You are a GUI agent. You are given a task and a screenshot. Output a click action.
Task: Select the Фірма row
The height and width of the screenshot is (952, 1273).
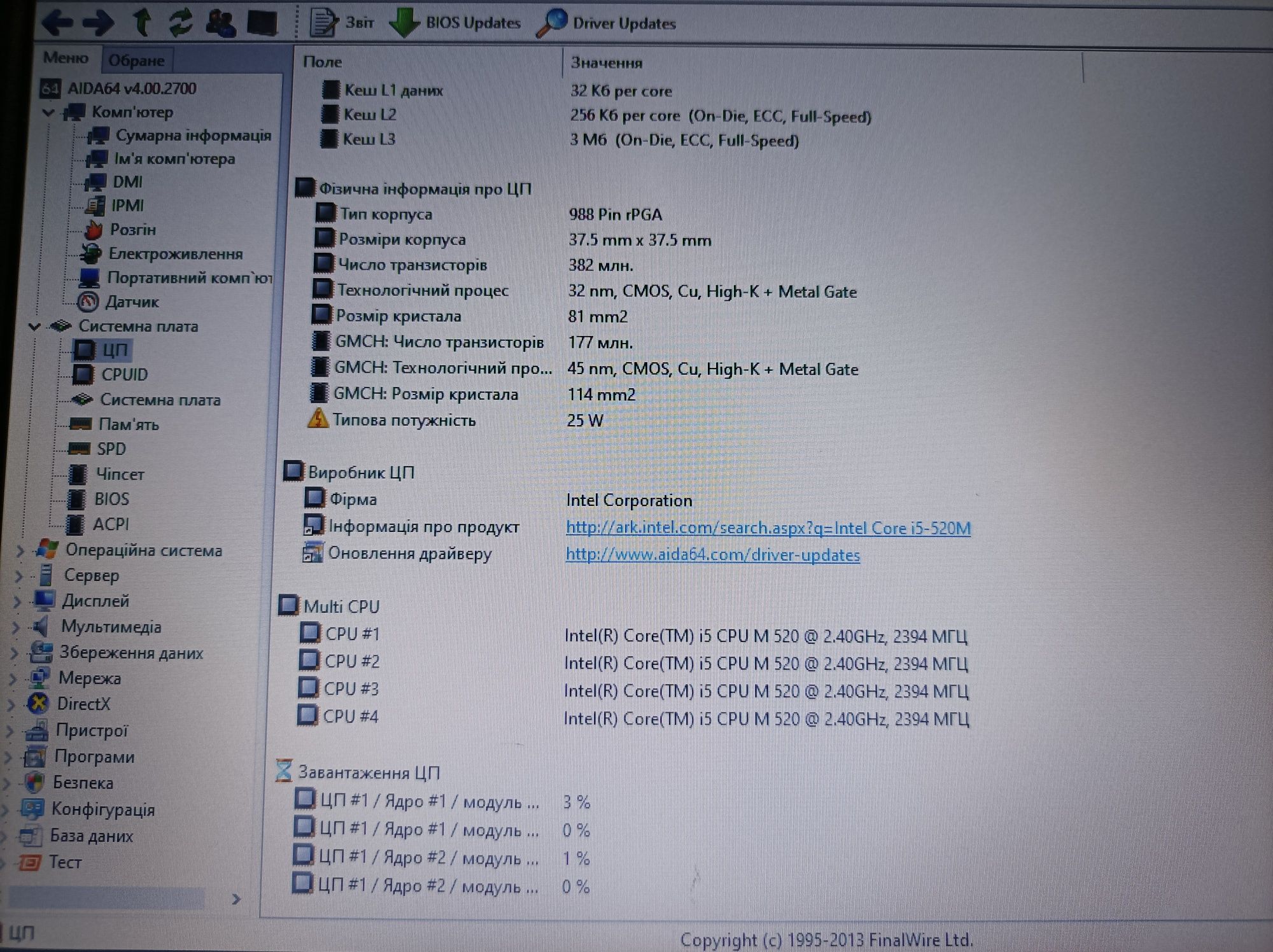tap(498, 500)
